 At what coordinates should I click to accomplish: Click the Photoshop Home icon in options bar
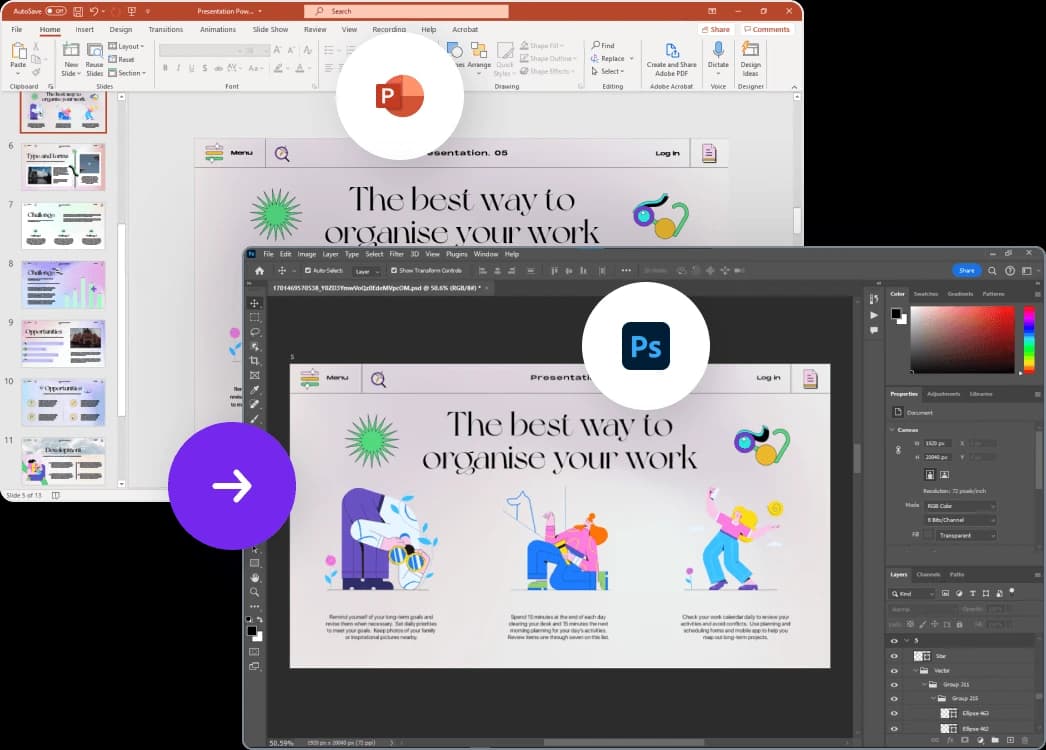click(259, 270)
